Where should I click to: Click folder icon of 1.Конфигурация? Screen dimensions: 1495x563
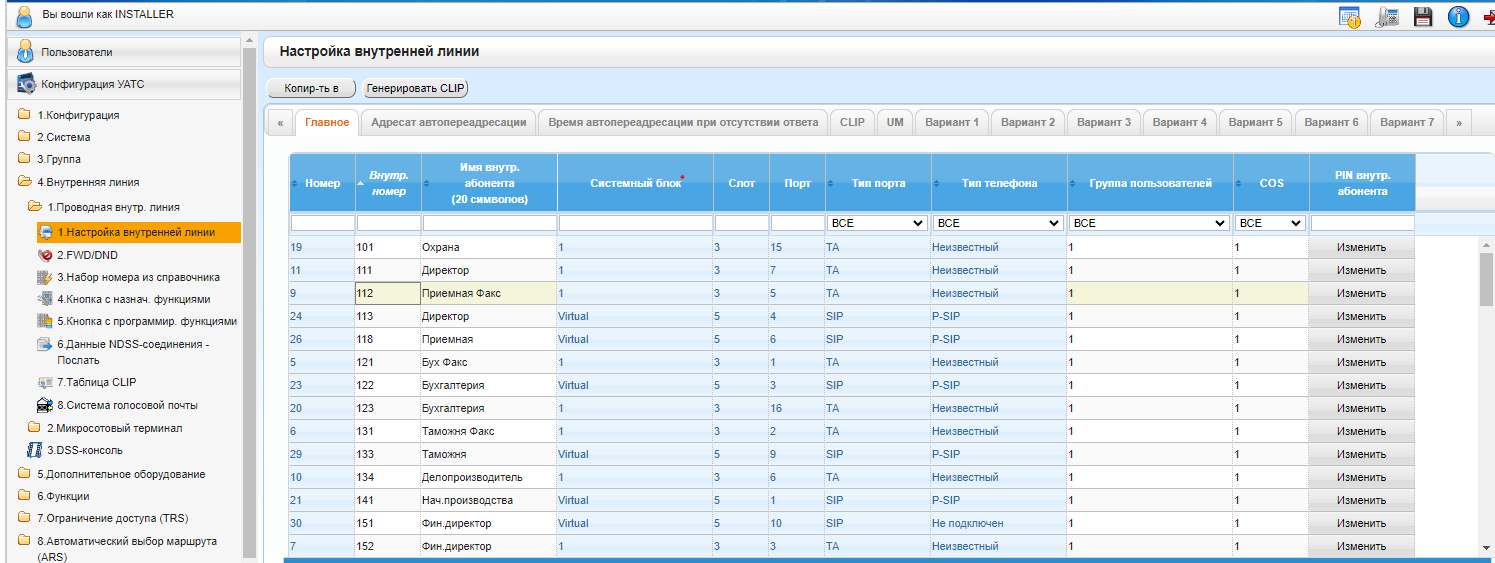point(24,115)
